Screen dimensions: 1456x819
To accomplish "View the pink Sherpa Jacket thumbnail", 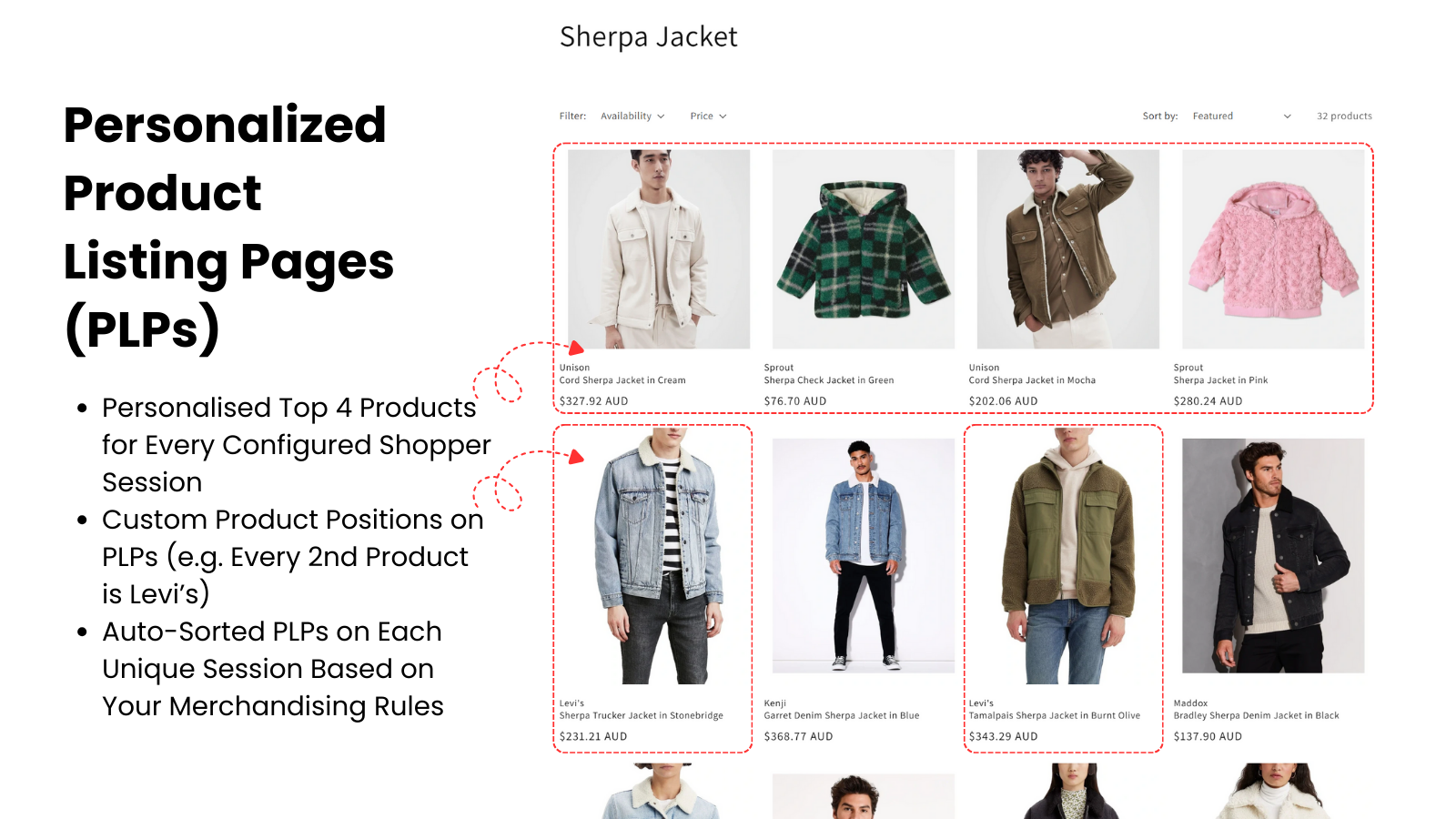I will [1273, 249].
